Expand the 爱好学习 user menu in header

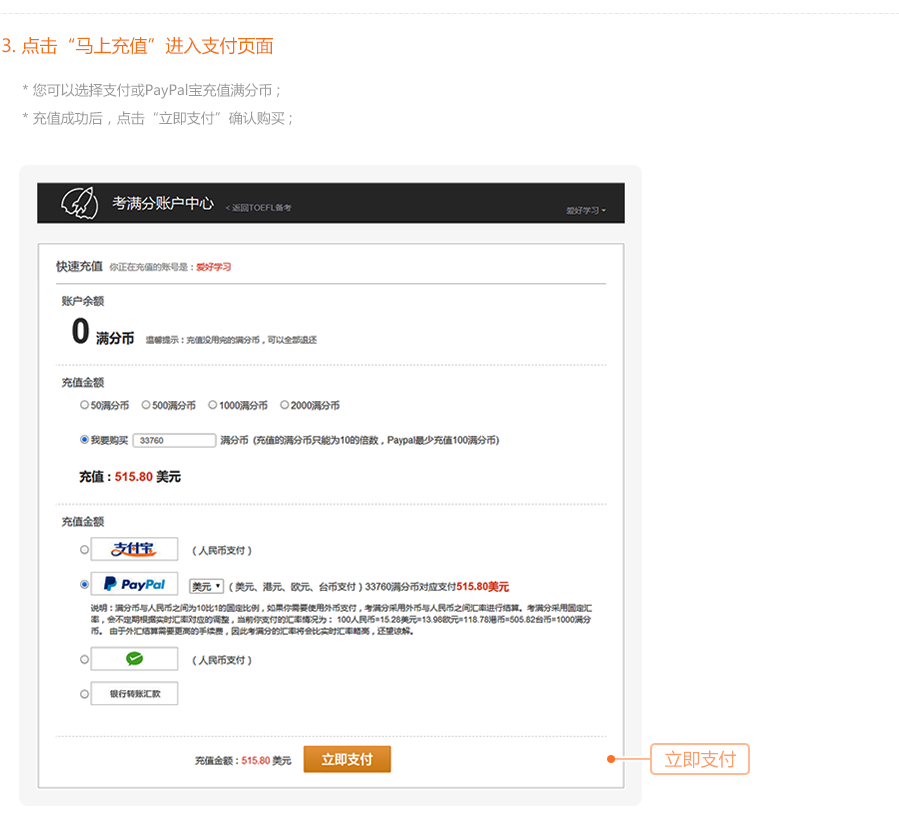click(x=586, y=210)
